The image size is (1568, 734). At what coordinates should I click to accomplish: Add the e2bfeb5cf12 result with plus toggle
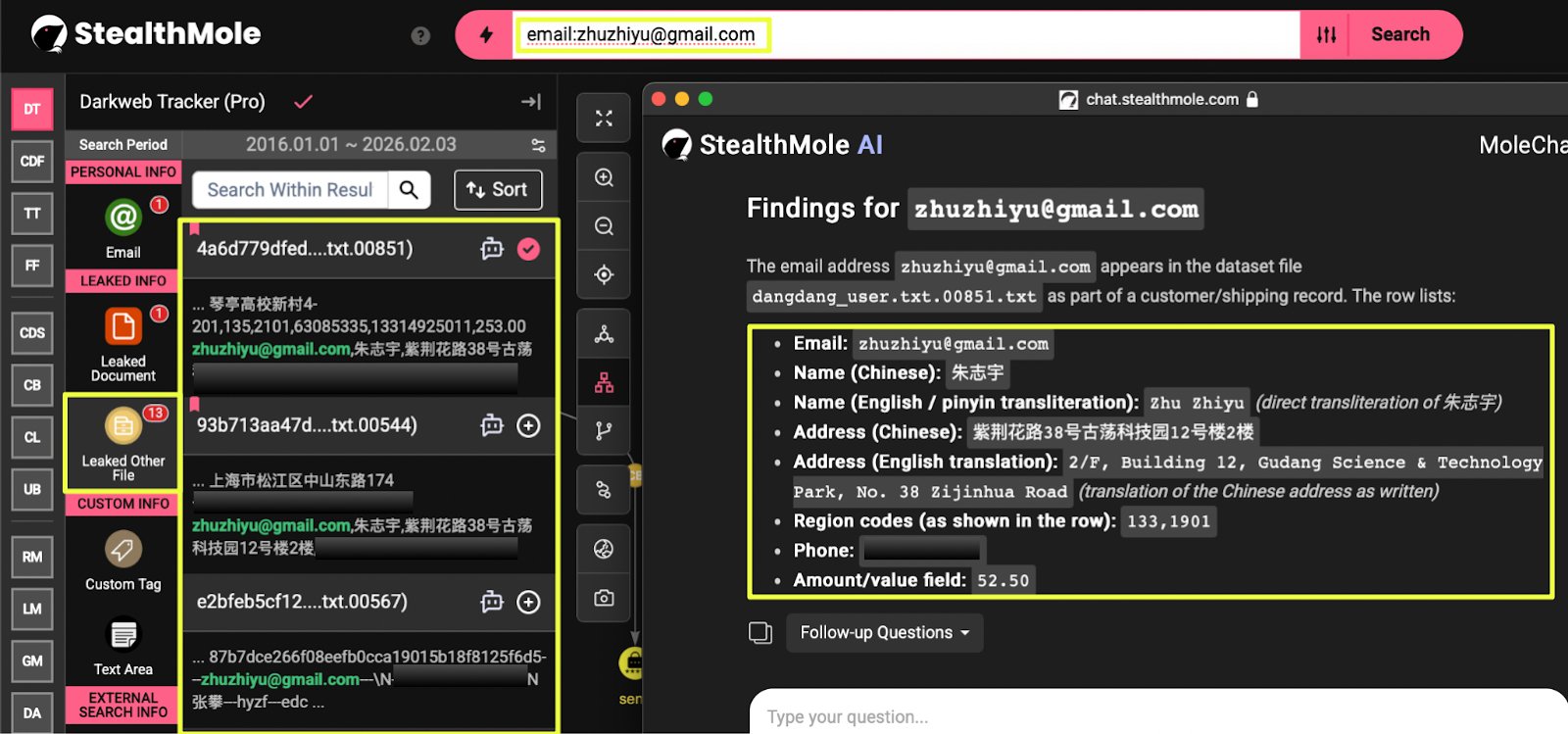tap(528, 602)
